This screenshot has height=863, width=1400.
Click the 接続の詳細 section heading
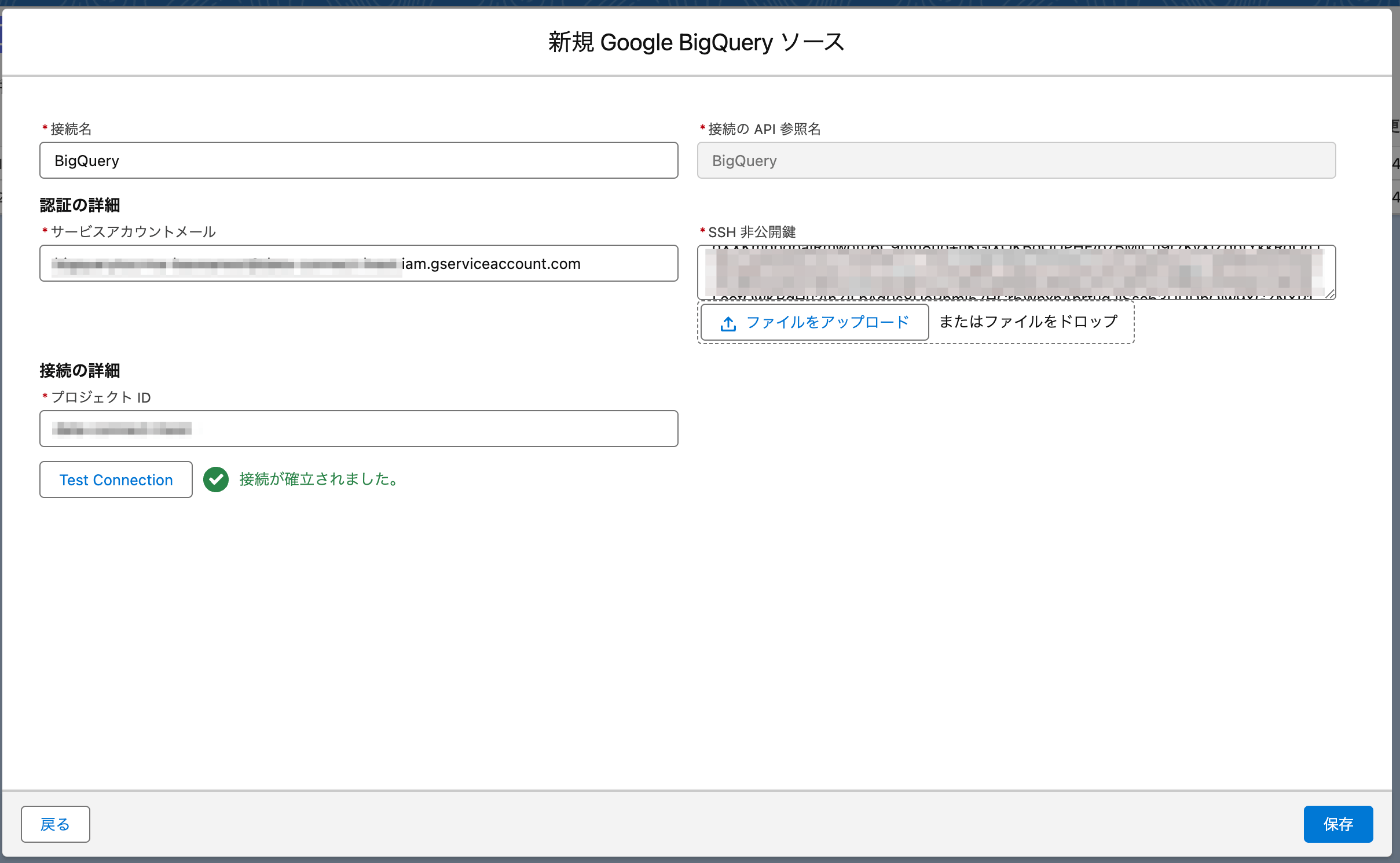pos(80,370)
